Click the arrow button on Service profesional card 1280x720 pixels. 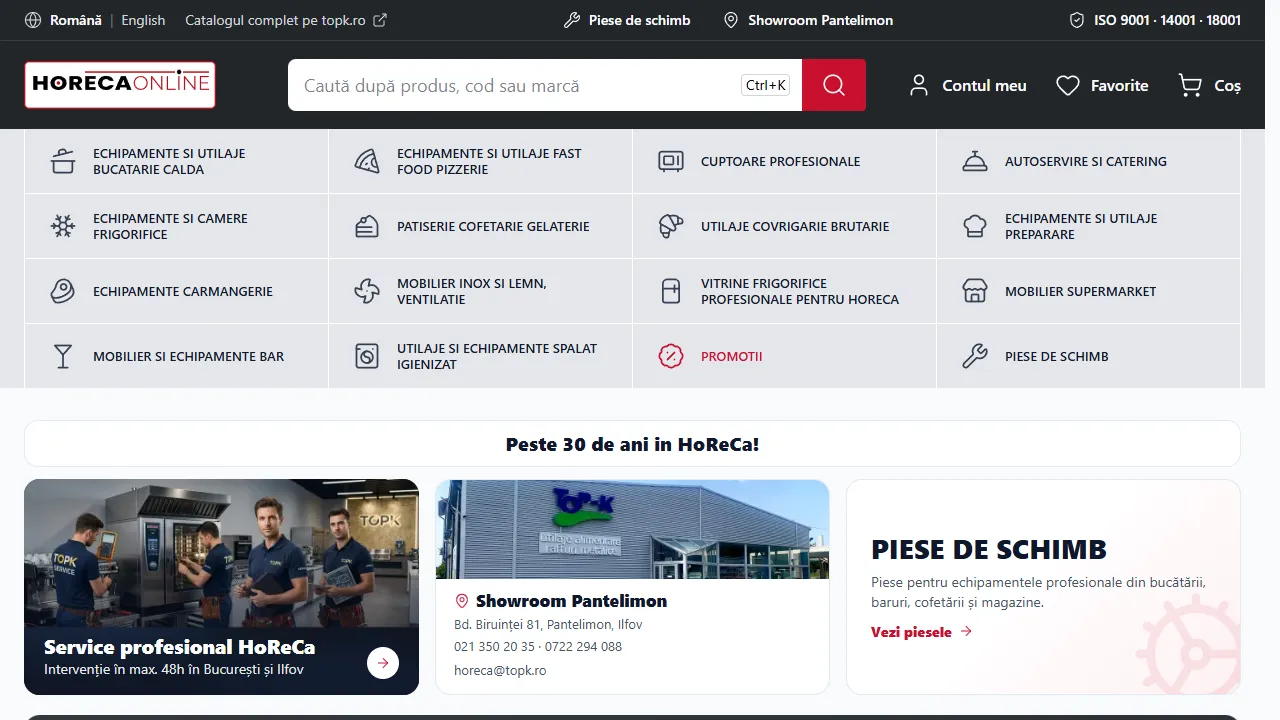383,662
